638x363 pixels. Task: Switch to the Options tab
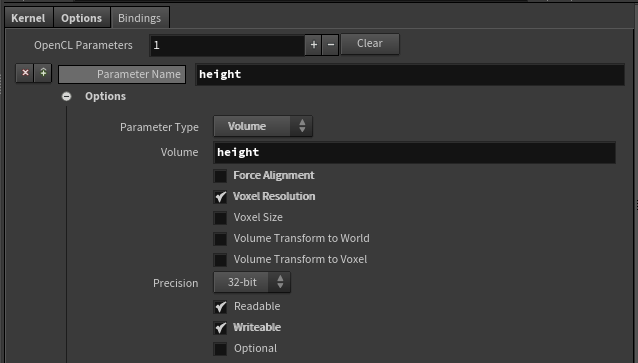[81, 18]
